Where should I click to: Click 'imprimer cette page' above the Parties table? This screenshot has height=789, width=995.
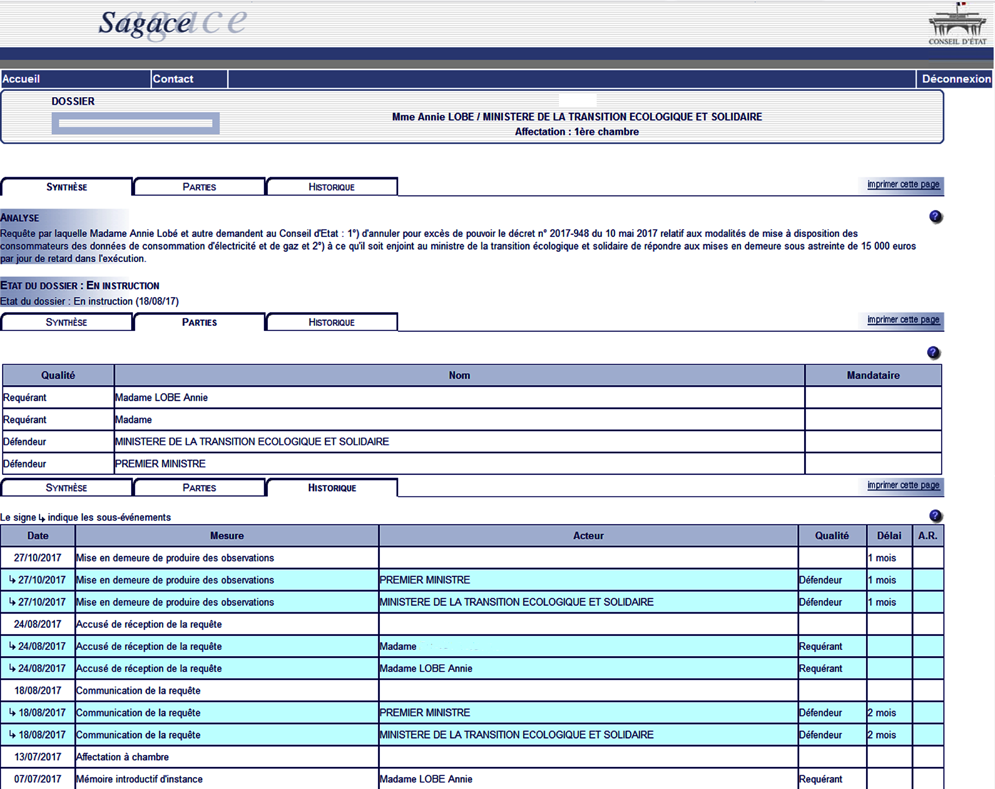click(x=903, y=319)
